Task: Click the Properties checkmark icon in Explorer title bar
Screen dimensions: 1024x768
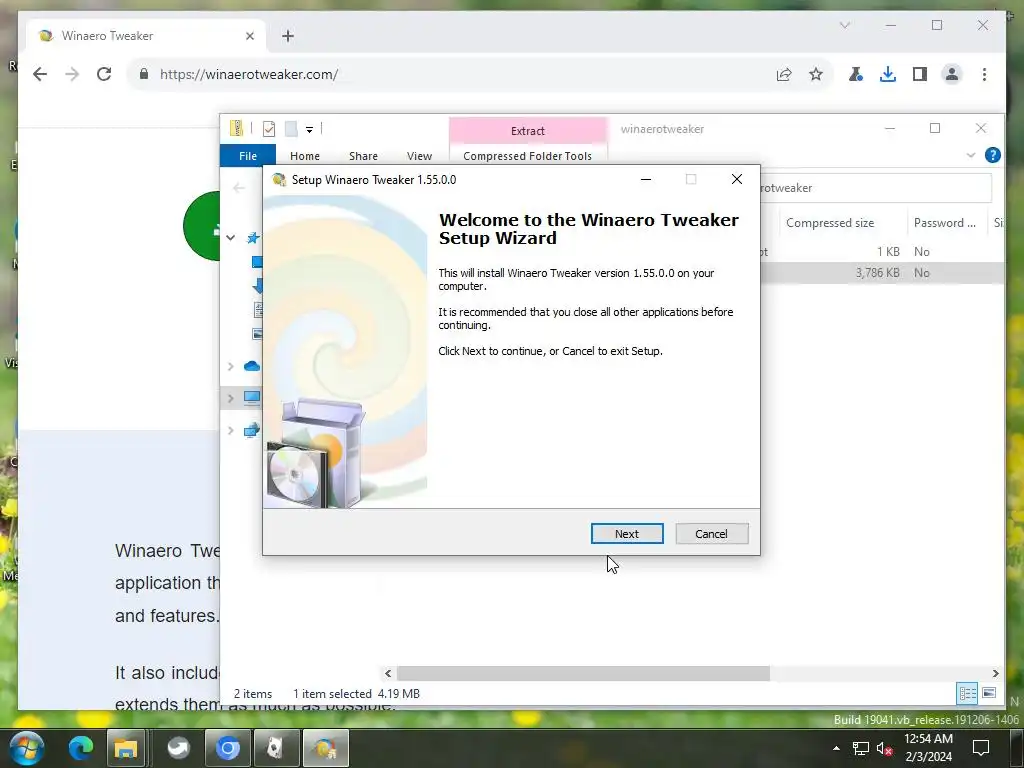Action: pyautogui.click(x=268, y=129)
